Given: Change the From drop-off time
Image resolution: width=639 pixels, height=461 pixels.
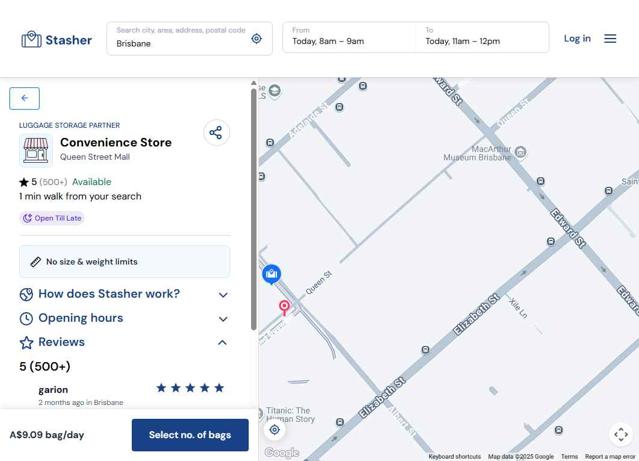Looking at the screenshot, I should tap(349, 37).
